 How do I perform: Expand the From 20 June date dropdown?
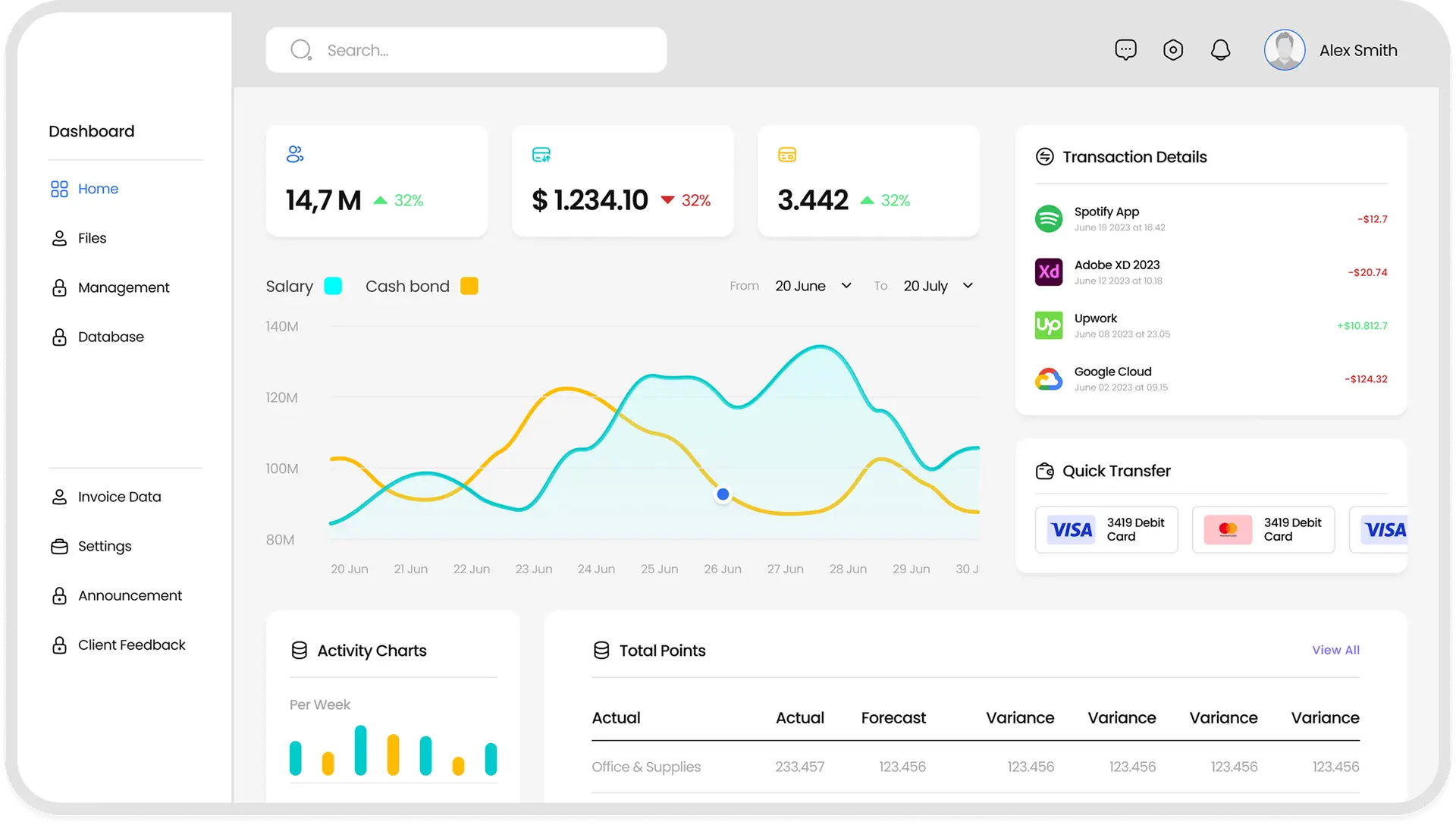point(814,286)
